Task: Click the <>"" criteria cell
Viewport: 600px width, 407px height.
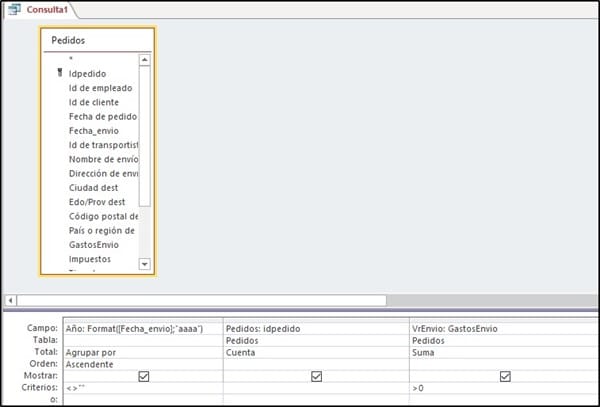Action: [x=143, y=388]
